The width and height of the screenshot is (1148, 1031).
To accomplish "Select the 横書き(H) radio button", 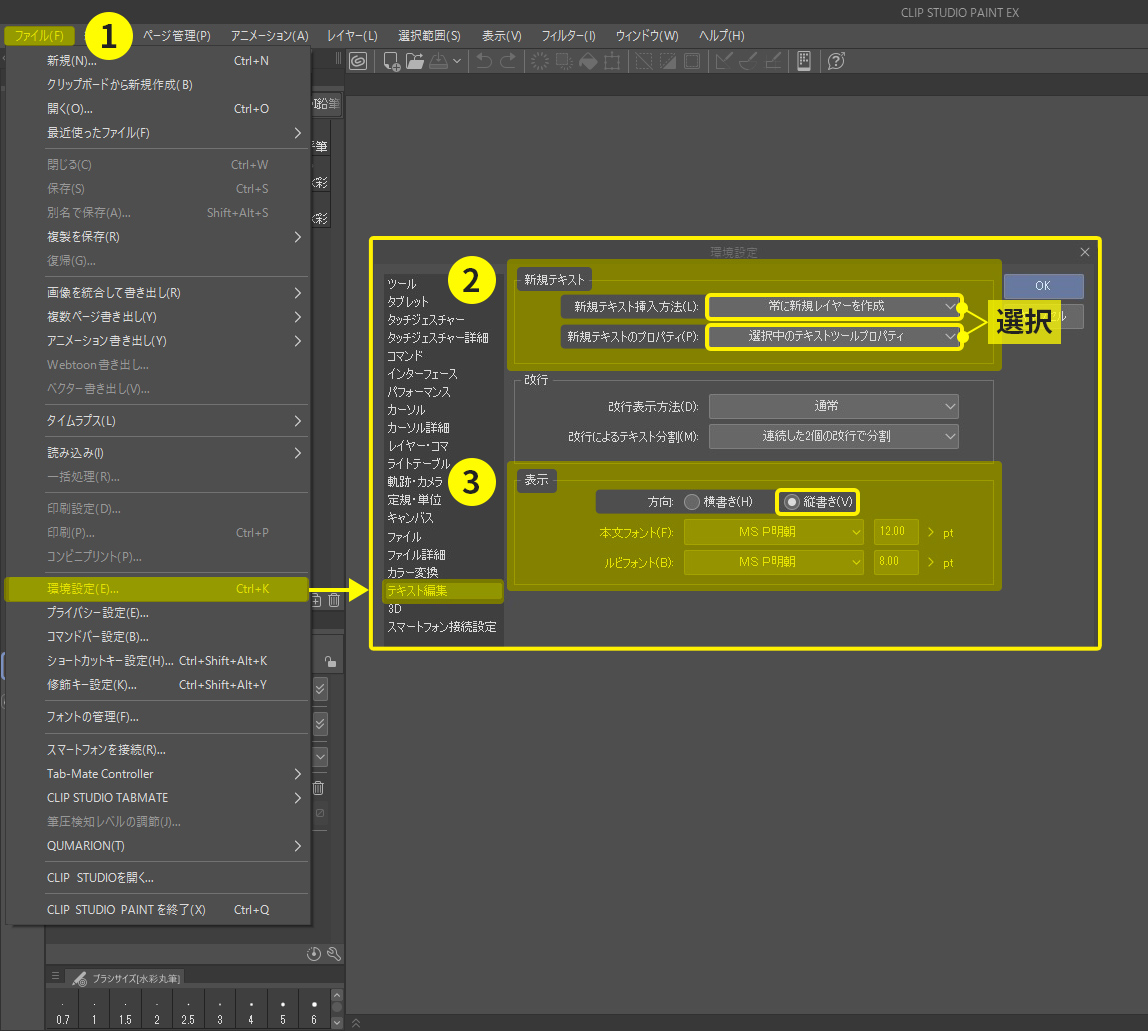I will (692, 501).
